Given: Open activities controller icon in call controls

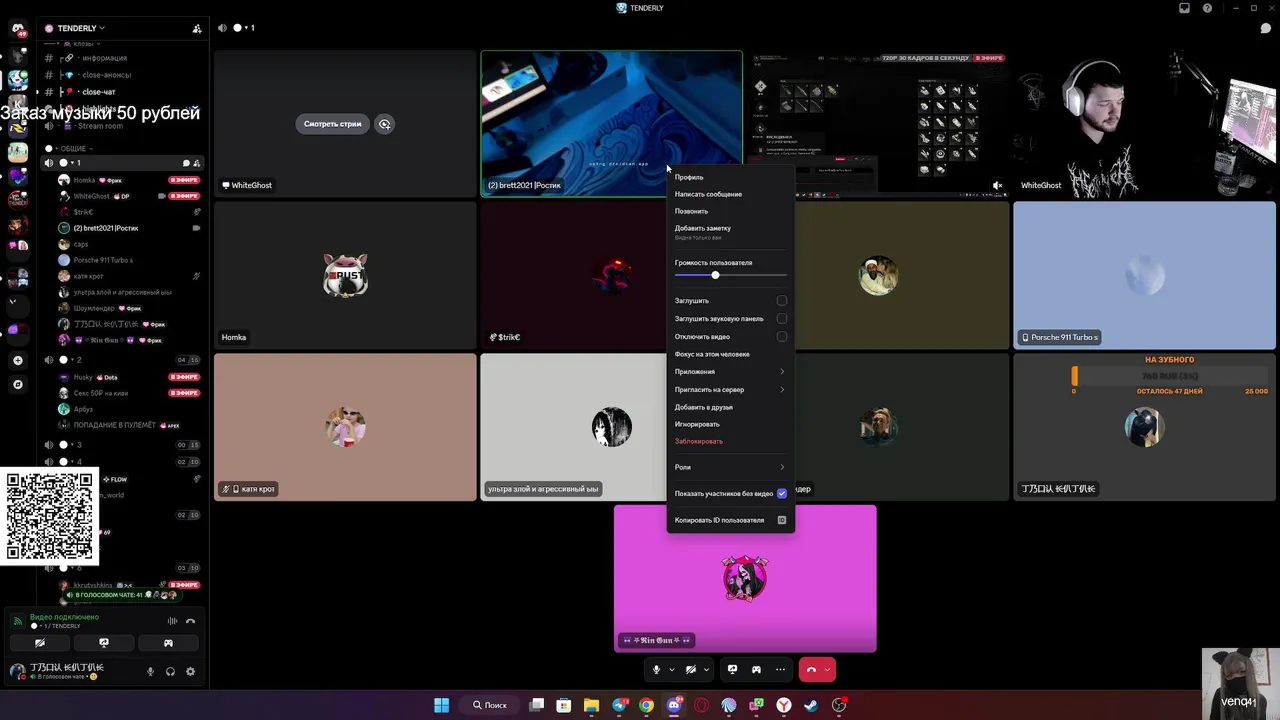Looking at the screenshot, I should 756,670.
